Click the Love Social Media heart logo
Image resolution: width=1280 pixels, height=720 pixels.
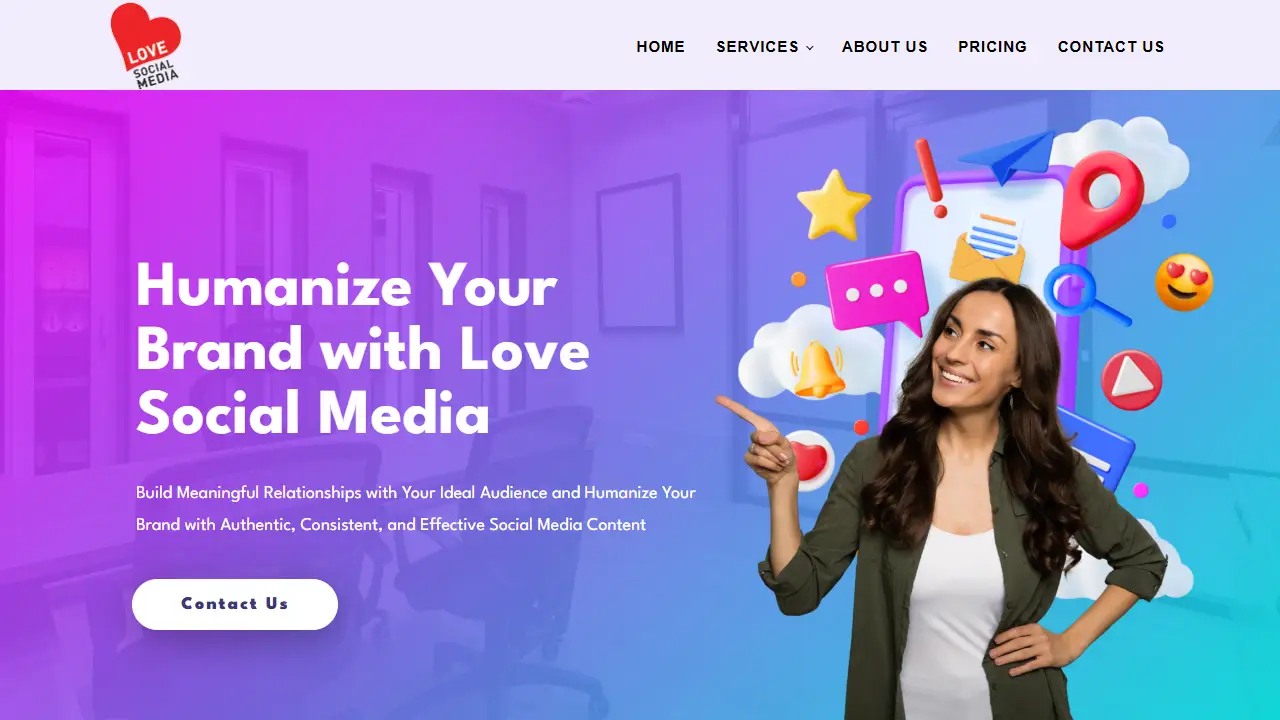pyautogui.click(x=145, y=45)
